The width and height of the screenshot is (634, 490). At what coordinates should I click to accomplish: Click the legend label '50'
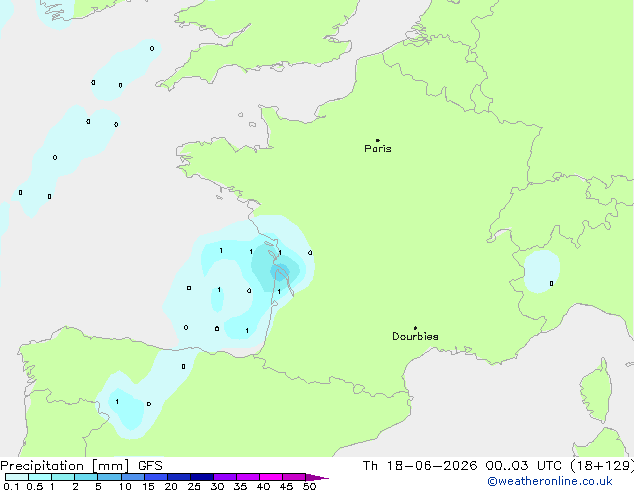point(309,486)
